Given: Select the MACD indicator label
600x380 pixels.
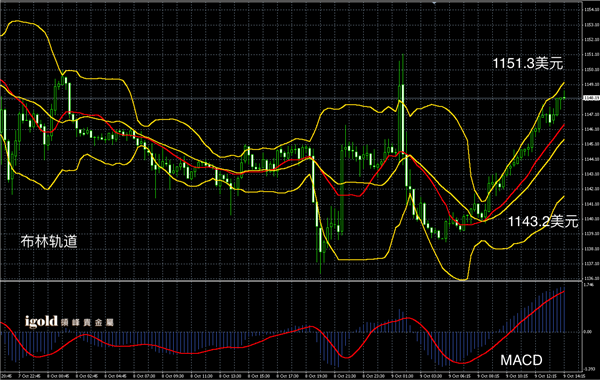Looking at the screenshot, I should (x=521, y=360).
